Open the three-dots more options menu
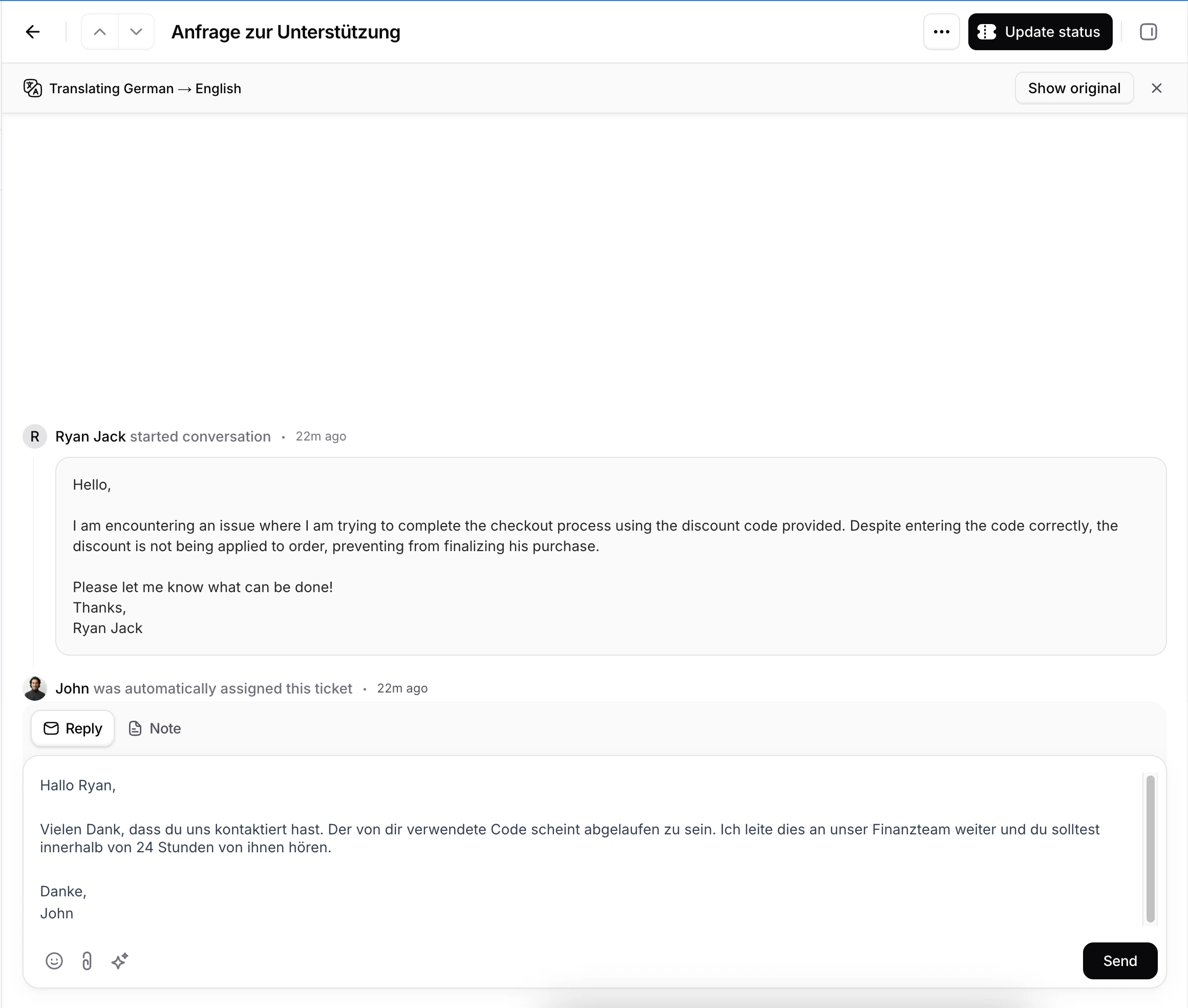 click(x=941, y=32)
